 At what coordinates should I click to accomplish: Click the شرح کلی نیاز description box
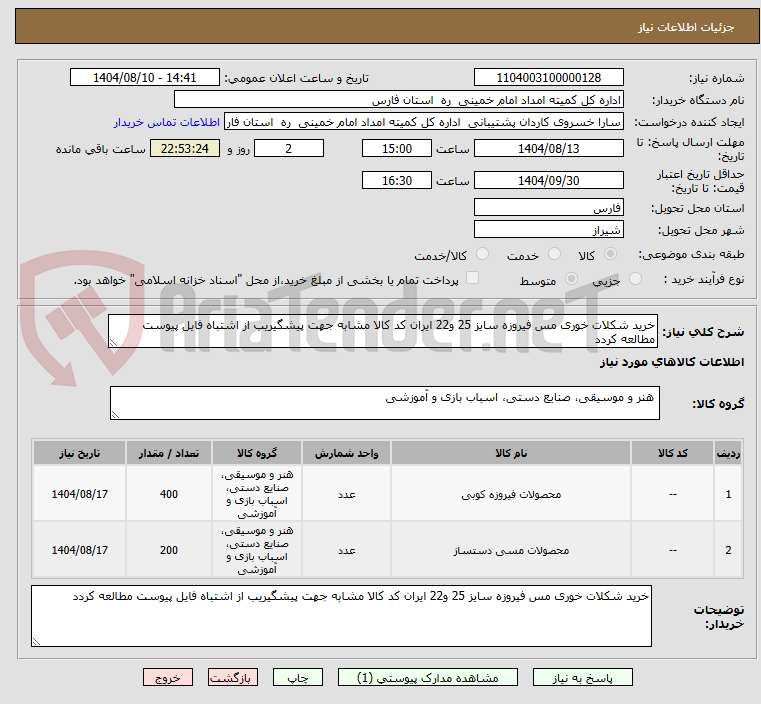coord(383,332)
